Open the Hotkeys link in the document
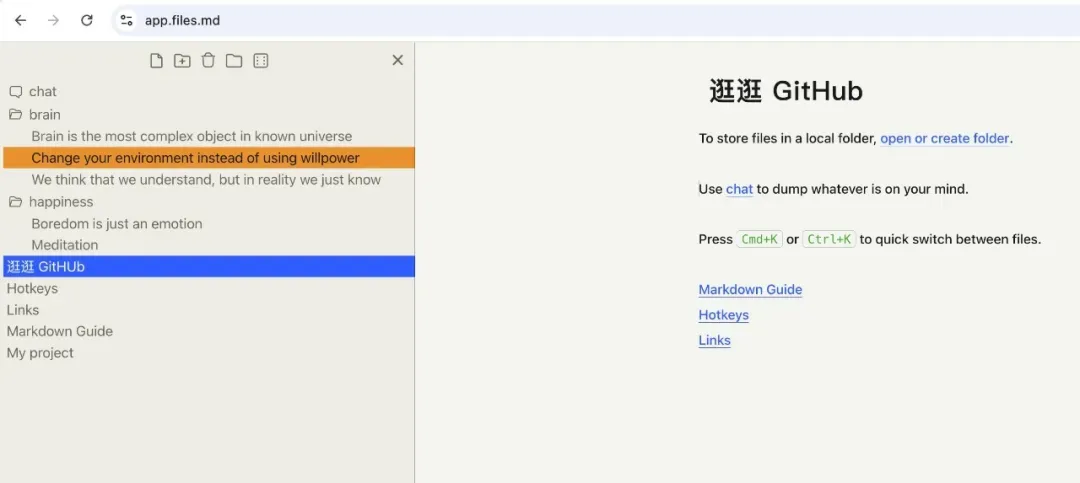The height and width of the screenshot is (483, 1080). [x=723, y=315]
